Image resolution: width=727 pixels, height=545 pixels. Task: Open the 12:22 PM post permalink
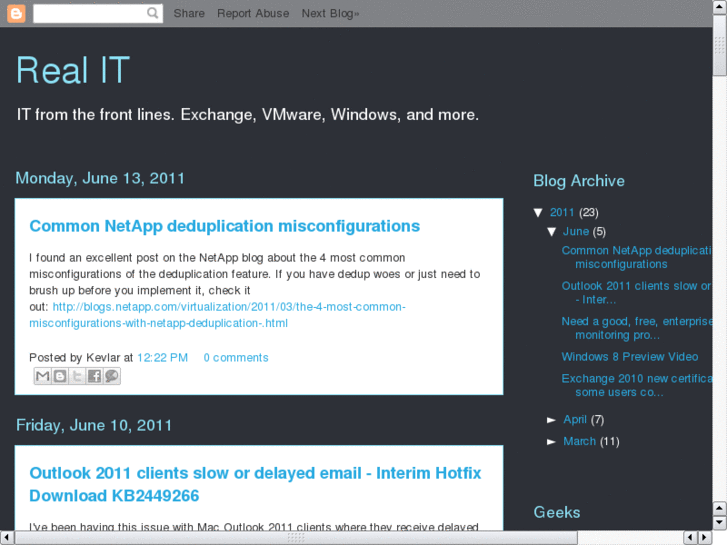[x=162, y=358]
